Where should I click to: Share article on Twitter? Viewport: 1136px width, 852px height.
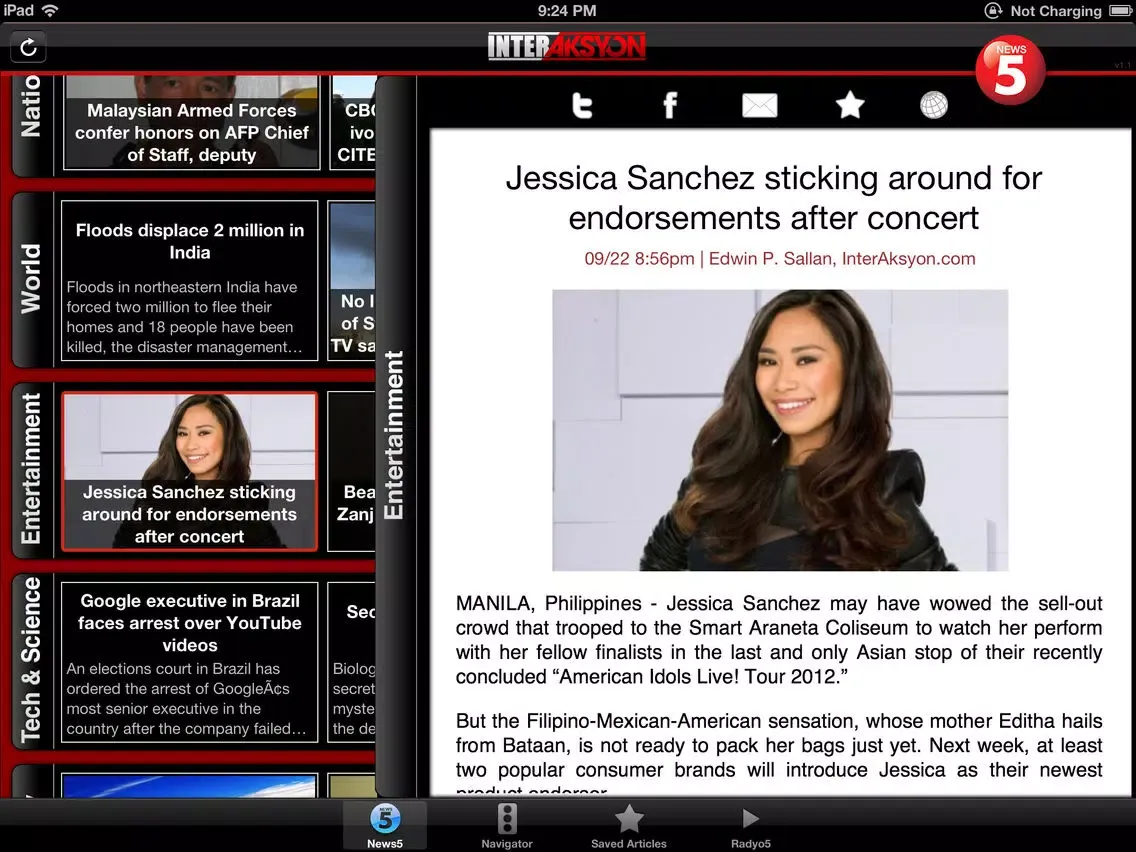tap(582, 106)
